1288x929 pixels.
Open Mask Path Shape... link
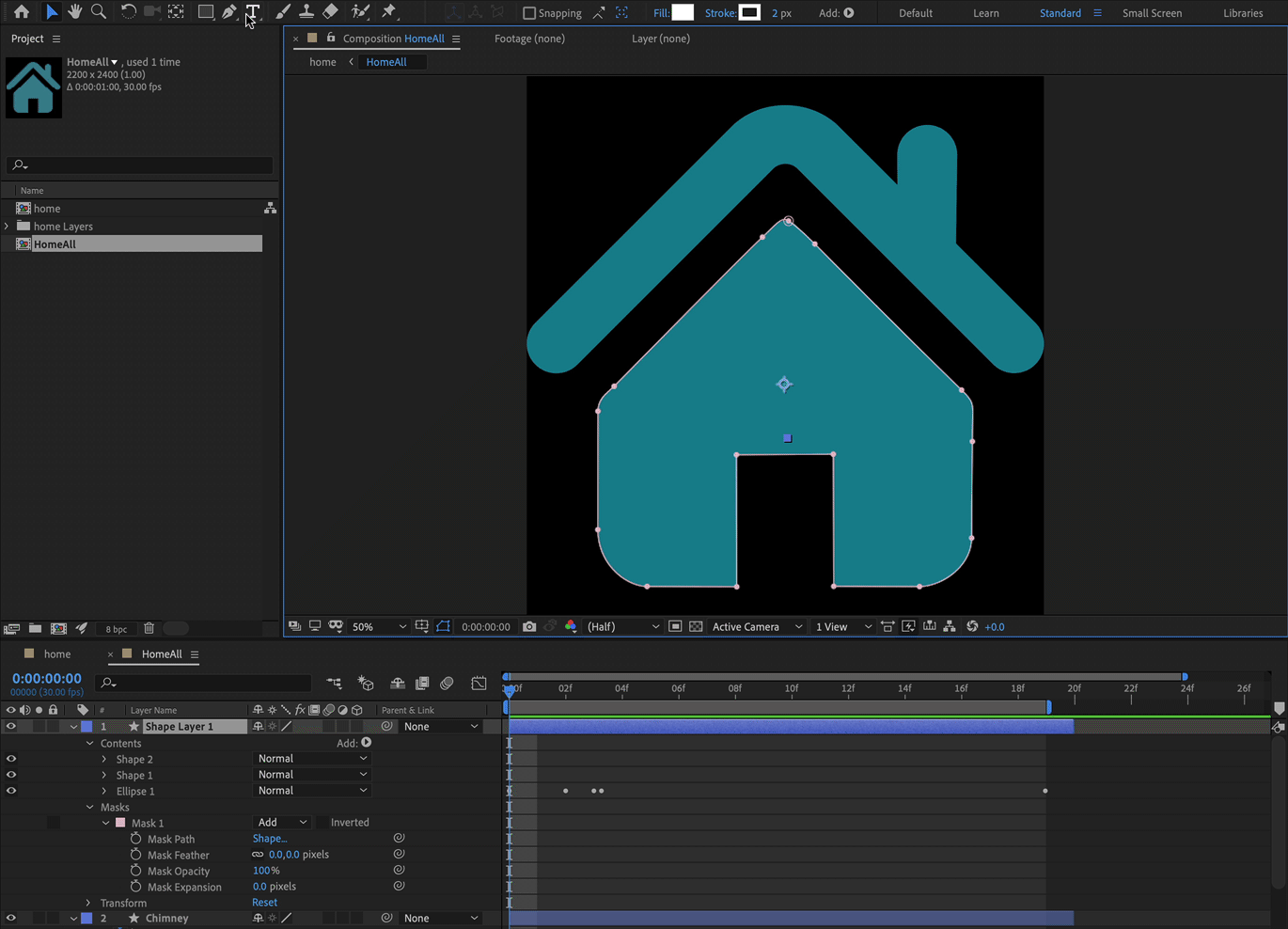click(x=270, y=839)
